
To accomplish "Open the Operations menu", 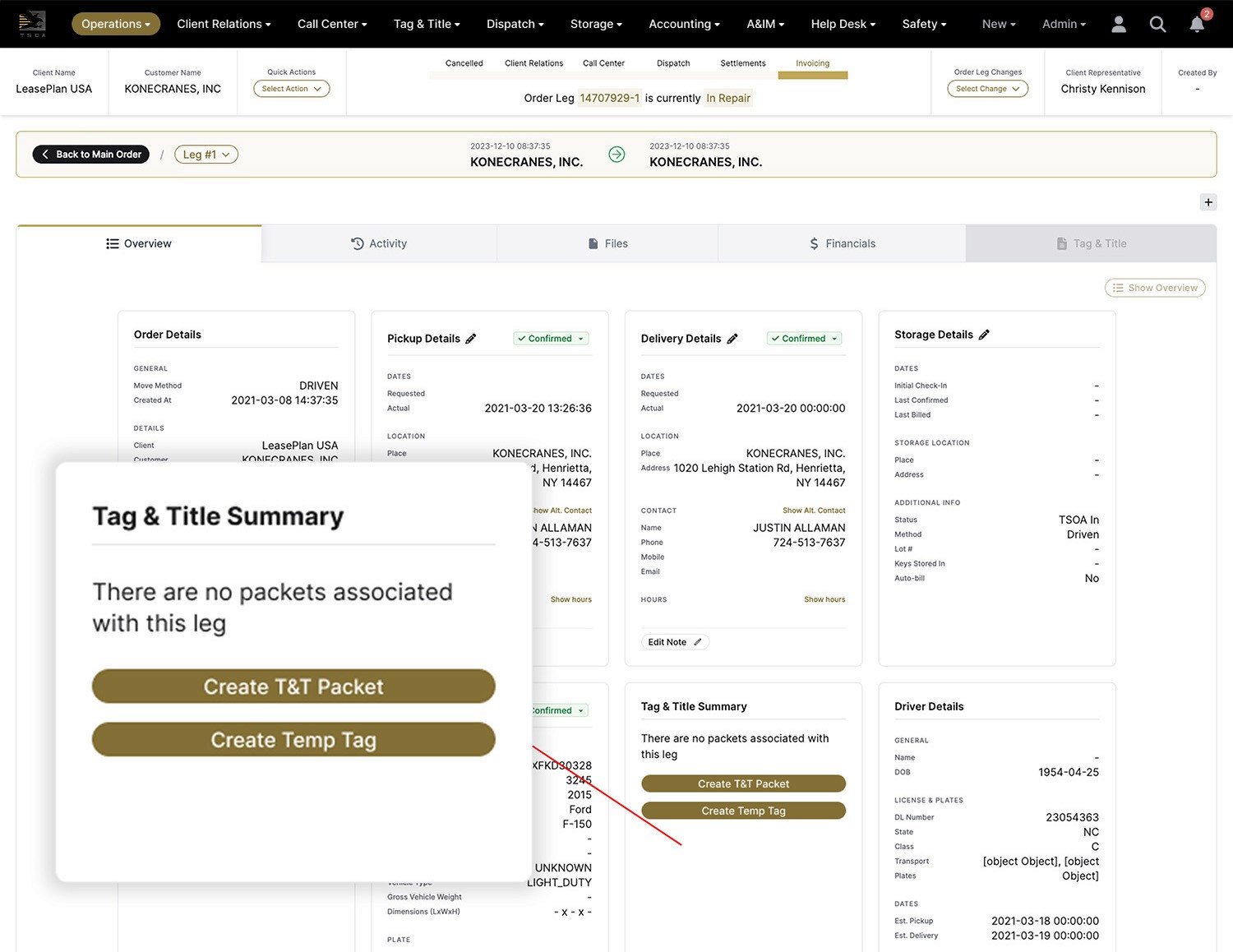I will tap(116, 24).
